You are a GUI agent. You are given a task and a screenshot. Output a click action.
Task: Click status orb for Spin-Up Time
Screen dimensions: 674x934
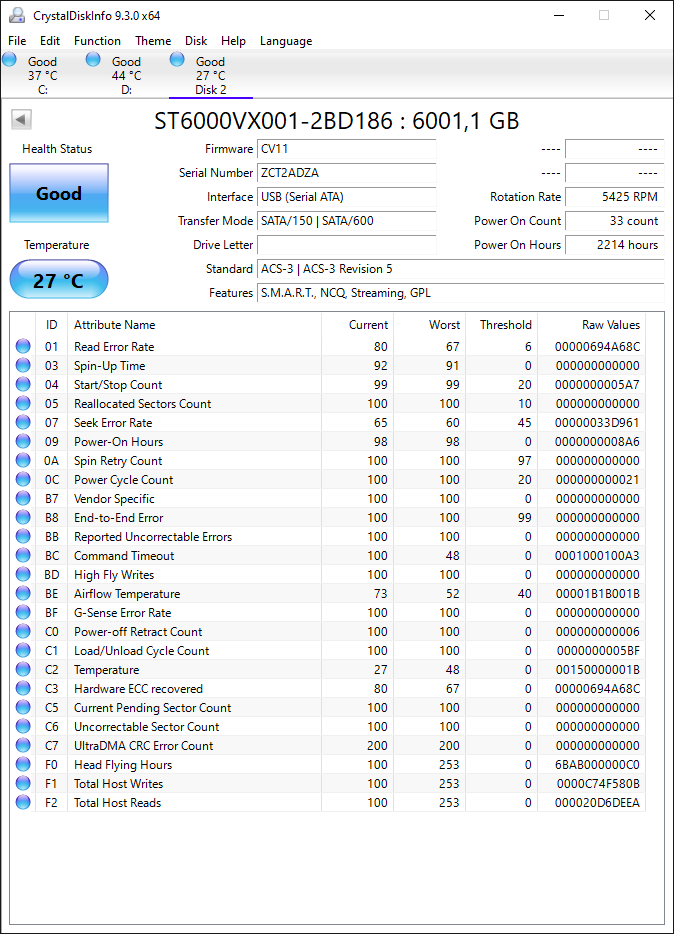click(x=23, y=365)
